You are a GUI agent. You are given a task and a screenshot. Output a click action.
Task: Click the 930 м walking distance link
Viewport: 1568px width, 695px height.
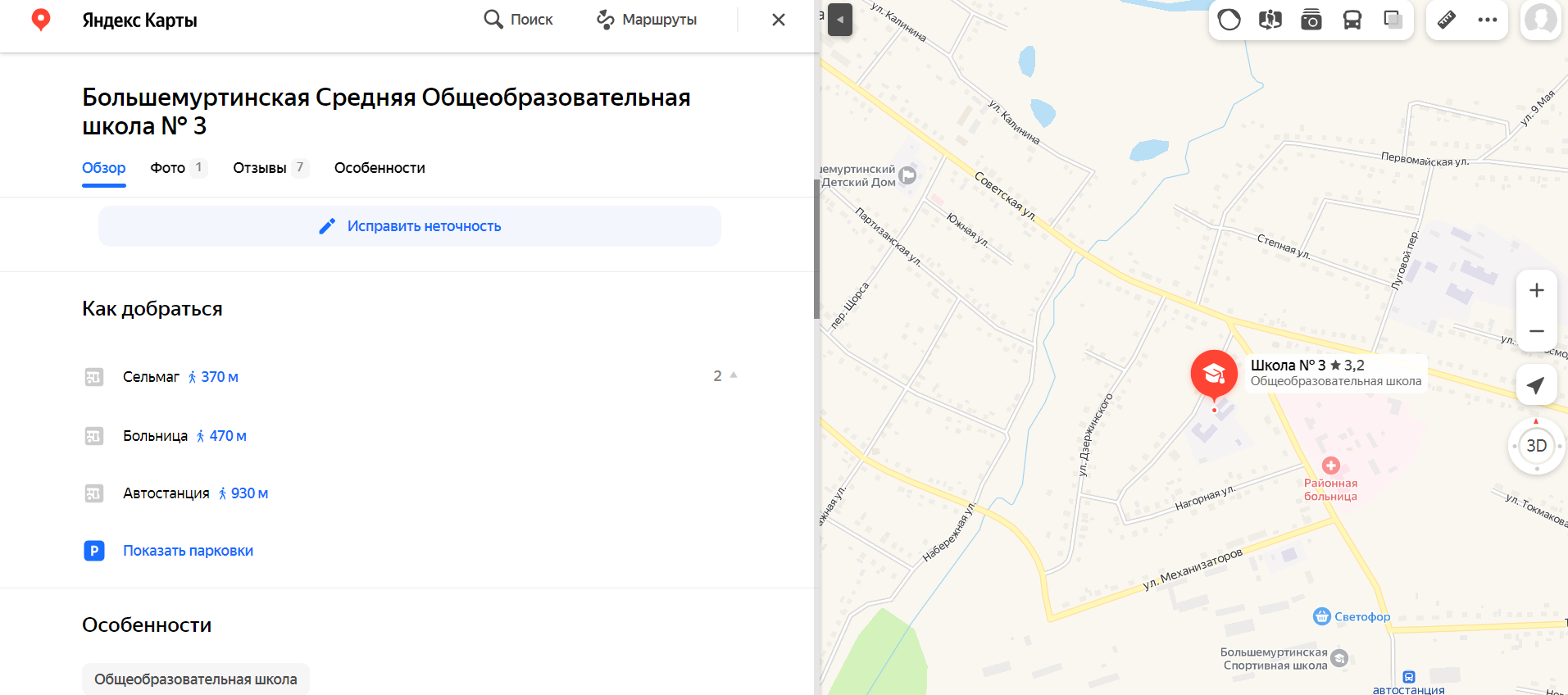tap(243, 493)
